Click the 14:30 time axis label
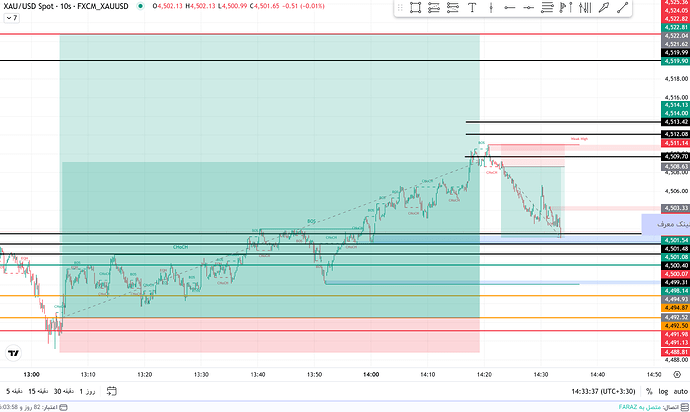This screenshot has width=690, height=412. (x=541, y=375)
